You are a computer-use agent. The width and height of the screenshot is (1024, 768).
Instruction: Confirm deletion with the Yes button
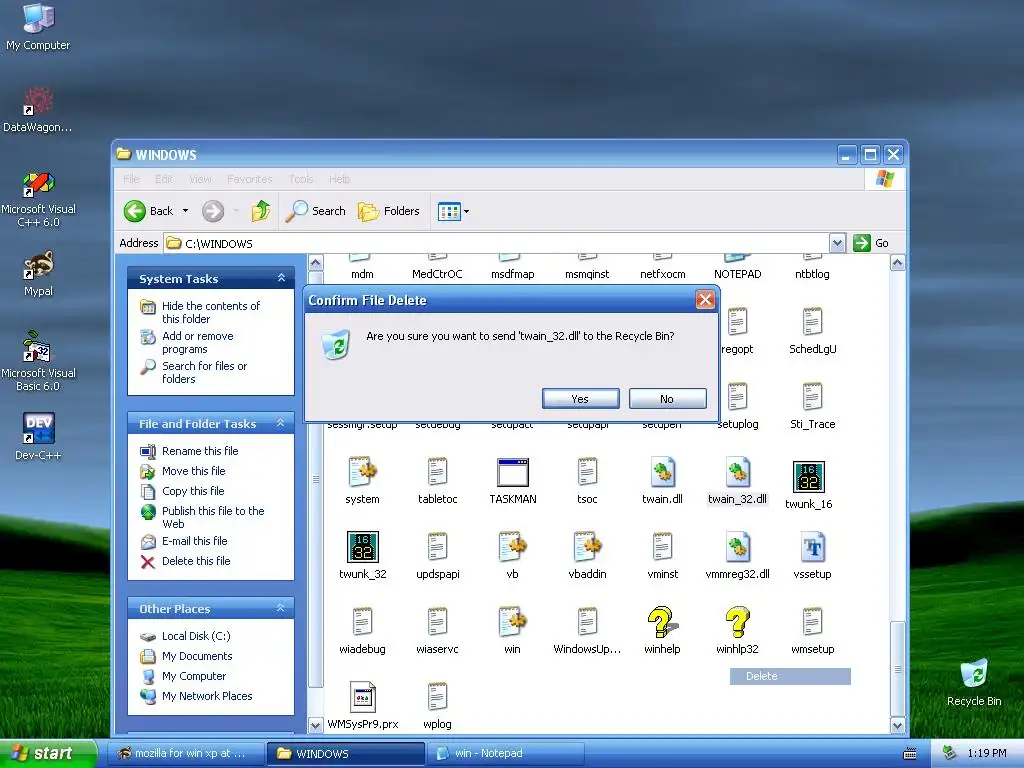[580, 398]
